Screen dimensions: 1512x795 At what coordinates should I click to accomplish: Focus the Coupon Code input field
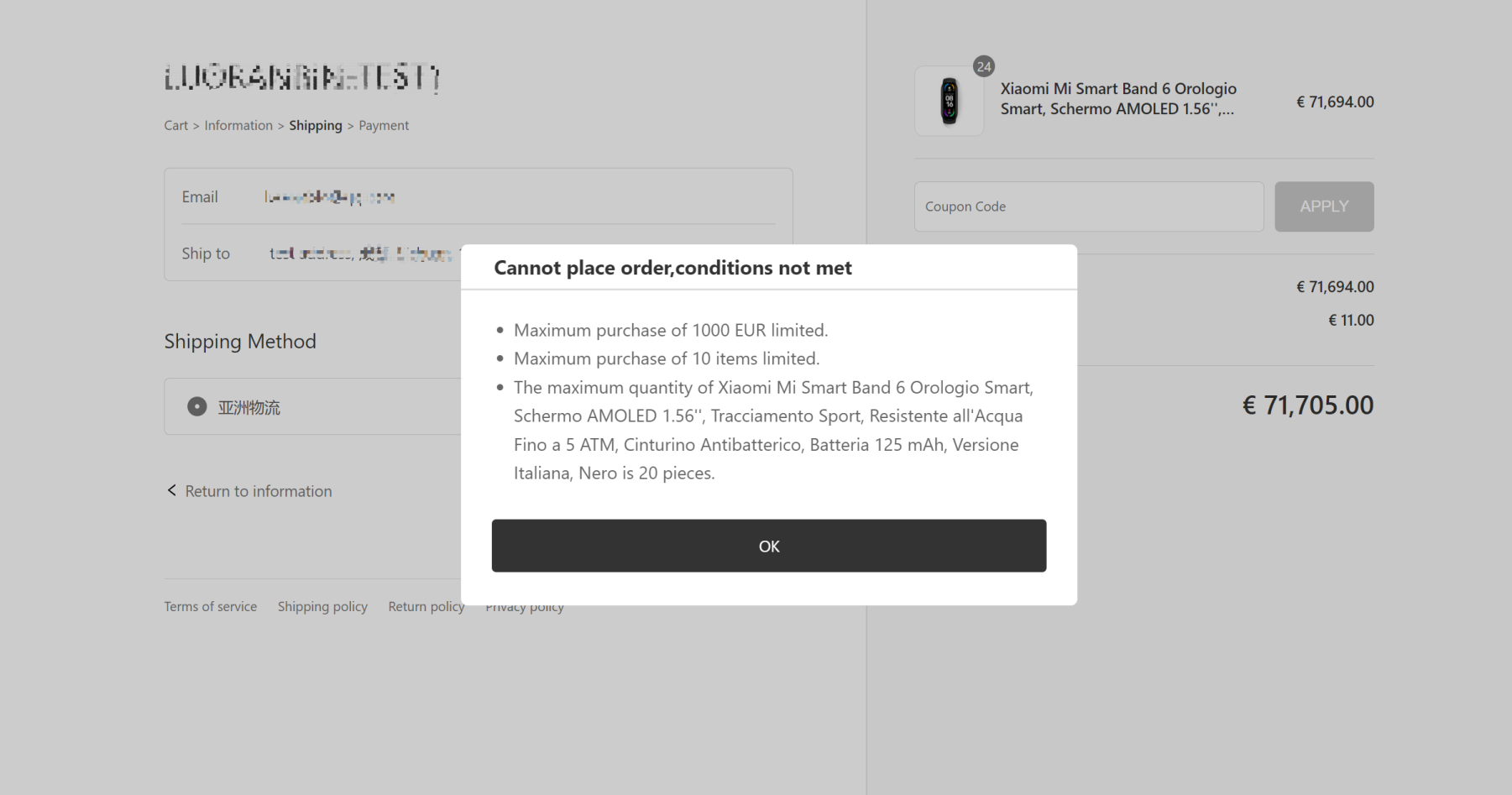click(x=1088, y=207)
